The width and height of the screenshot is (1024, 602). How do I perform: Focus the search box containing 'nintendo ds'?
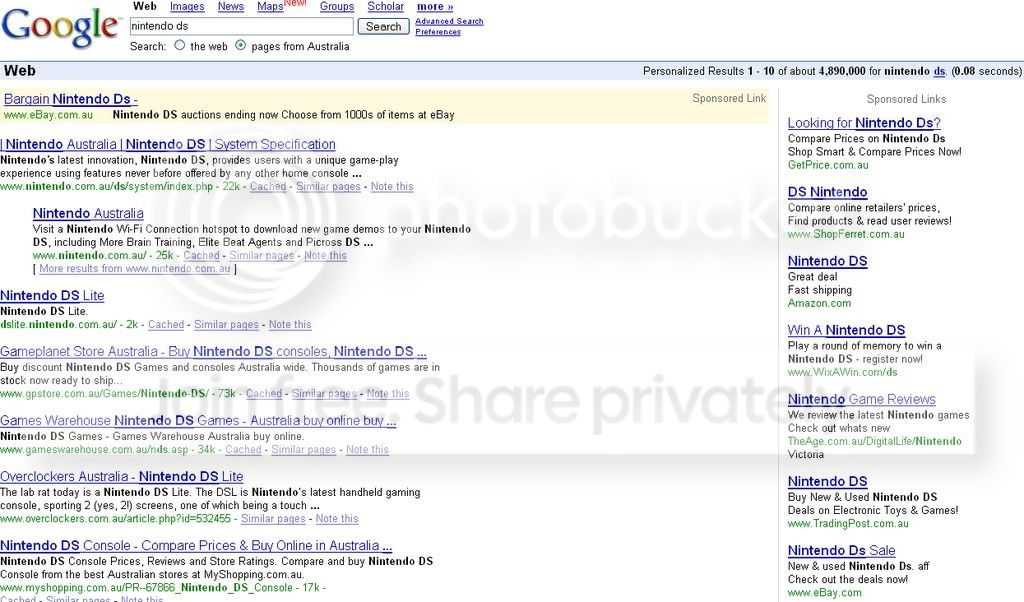[x=242, y=26]
